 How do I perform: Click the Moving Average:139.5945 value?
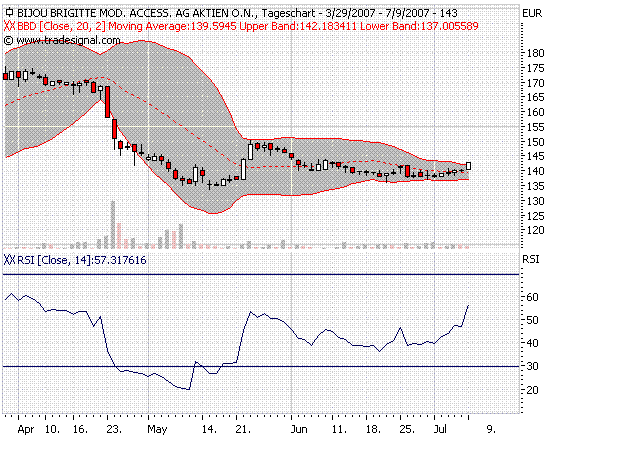click(x=172, y=26)
